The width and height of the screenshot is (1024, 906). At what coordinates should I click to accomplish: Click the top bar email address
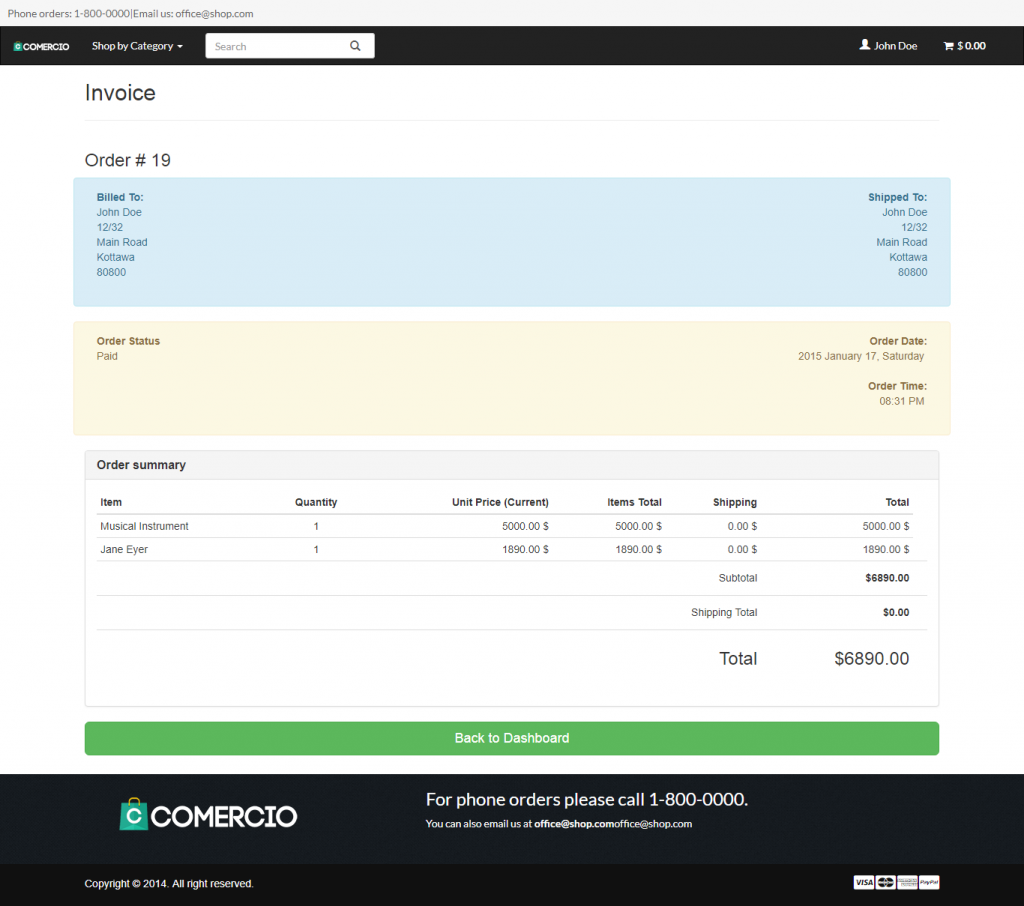pos(214,14)
